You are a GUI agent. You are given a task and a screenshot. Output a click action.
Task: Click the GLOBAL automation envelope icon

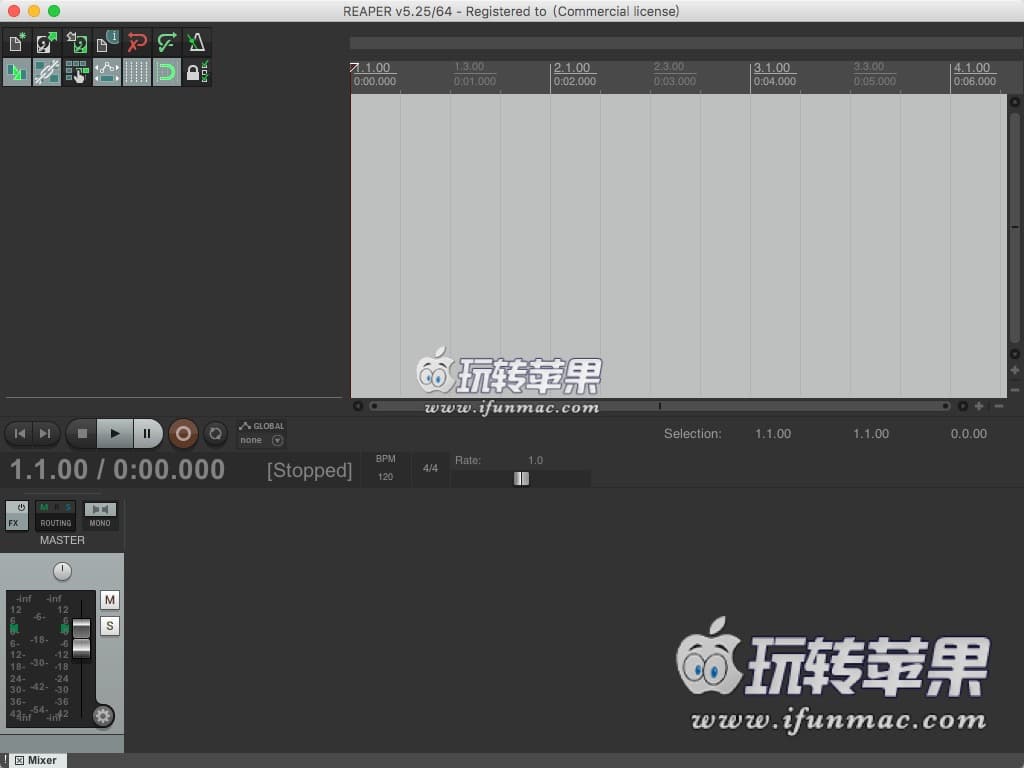(245, 426)
